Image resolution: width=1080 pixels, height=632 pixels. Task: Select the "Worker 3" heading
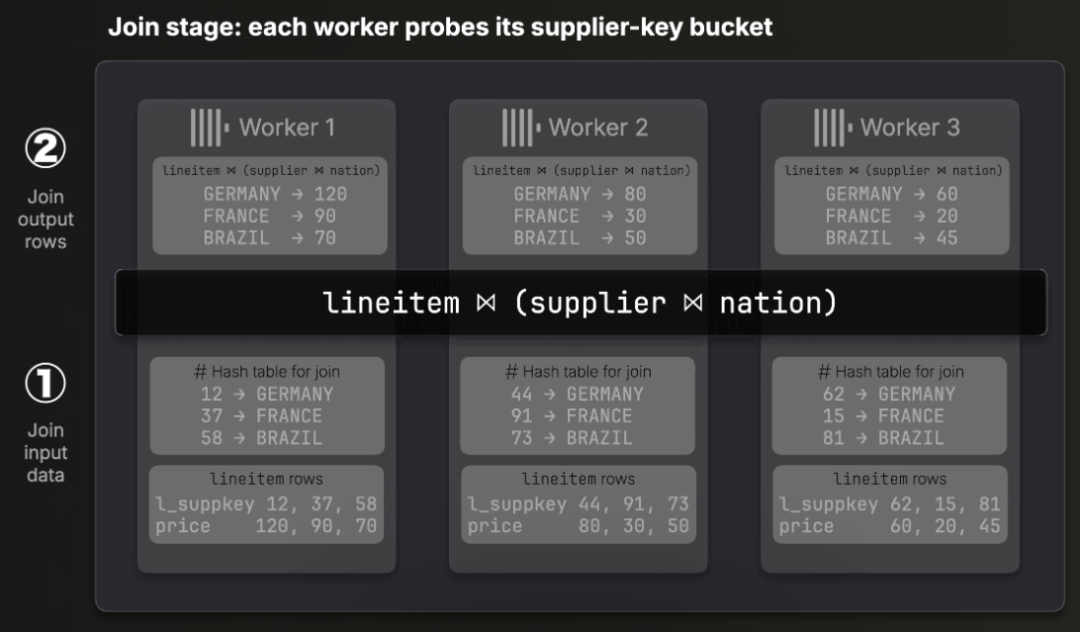click(910, 127)
